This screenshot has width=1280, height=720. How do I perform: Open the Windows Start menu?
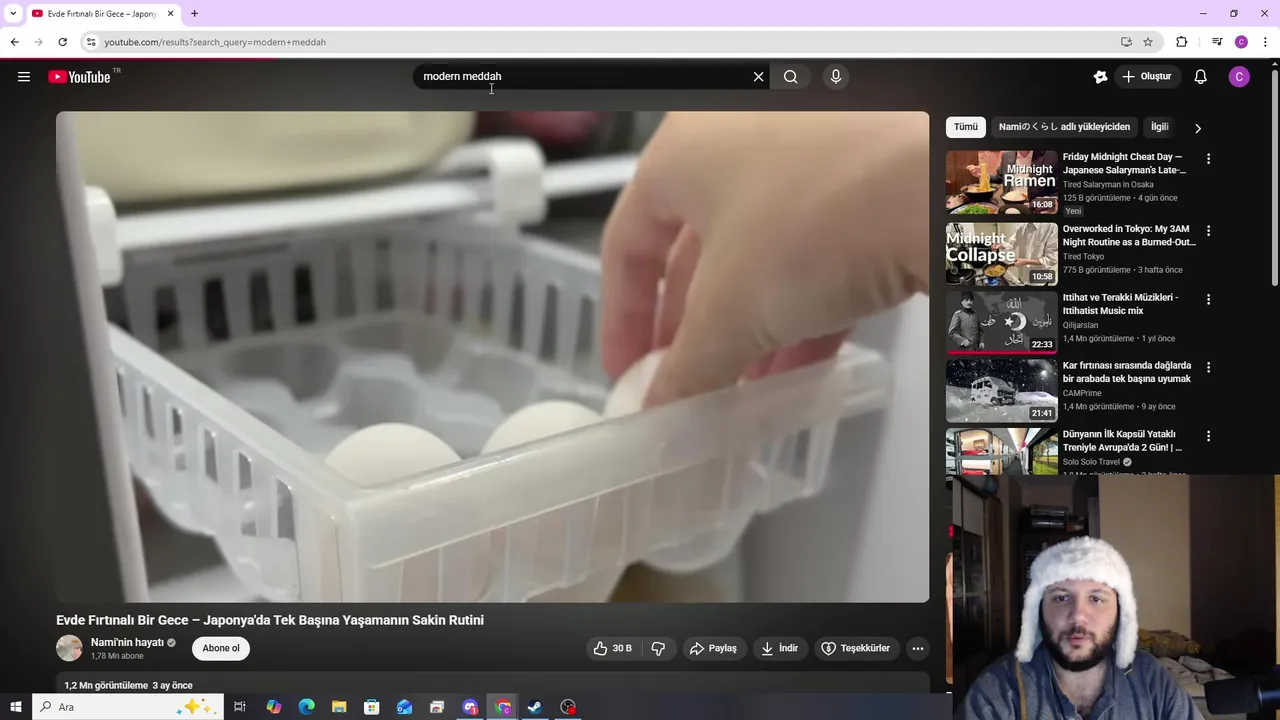[x=15, y=707]
